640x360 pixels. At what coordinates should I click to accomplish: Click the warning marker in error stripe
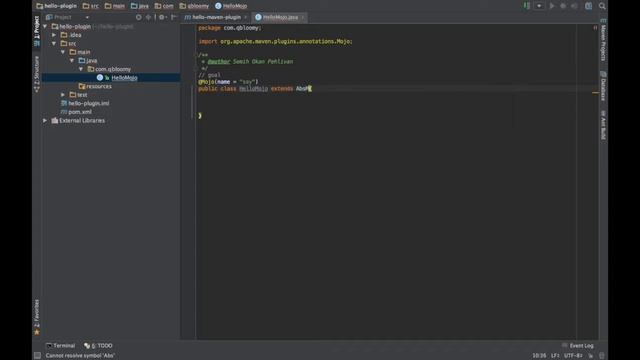pyautogui.click(x=596, y=93)
